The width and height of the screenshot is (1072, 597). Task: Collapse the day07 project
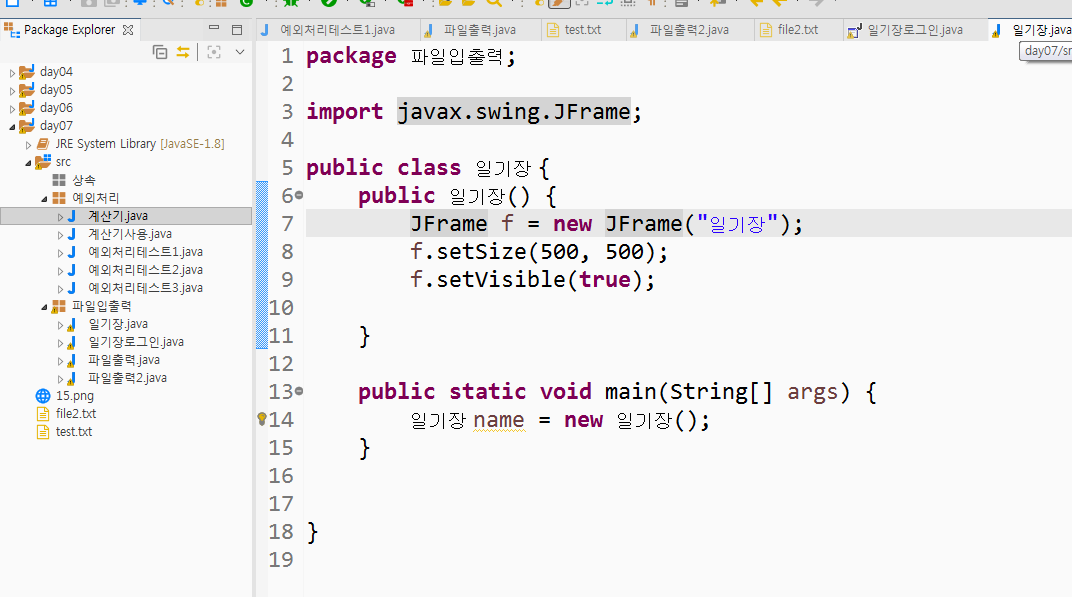click(12, 127)
